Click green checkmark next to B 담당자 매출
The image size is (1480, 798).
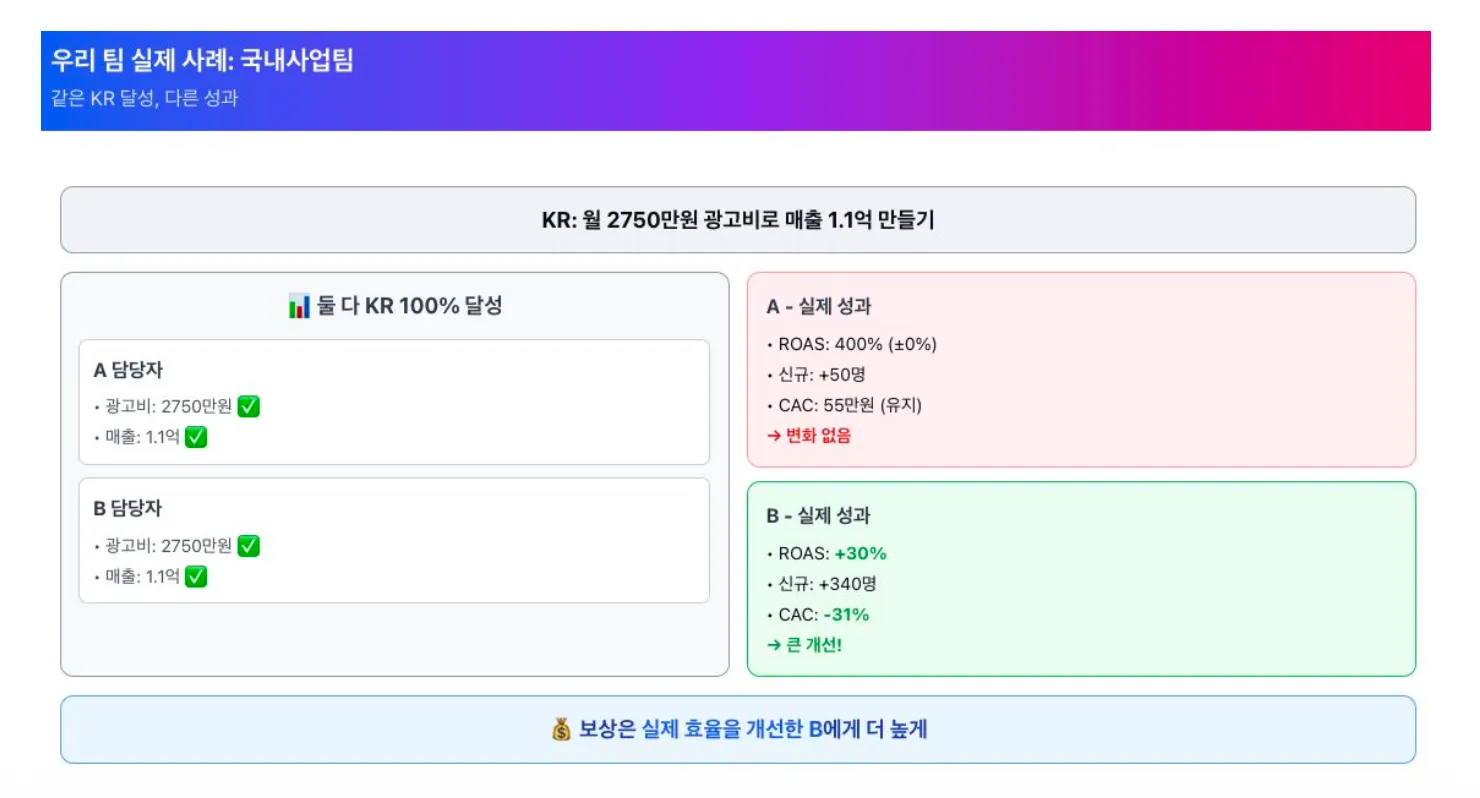196,577
